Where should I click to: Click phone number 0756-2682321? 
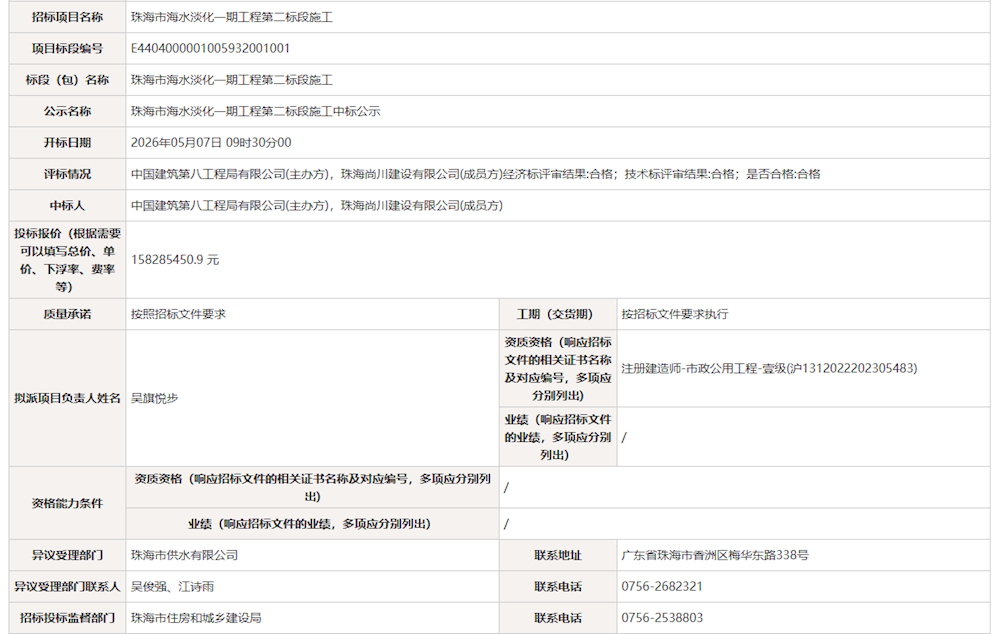[662, 586]
